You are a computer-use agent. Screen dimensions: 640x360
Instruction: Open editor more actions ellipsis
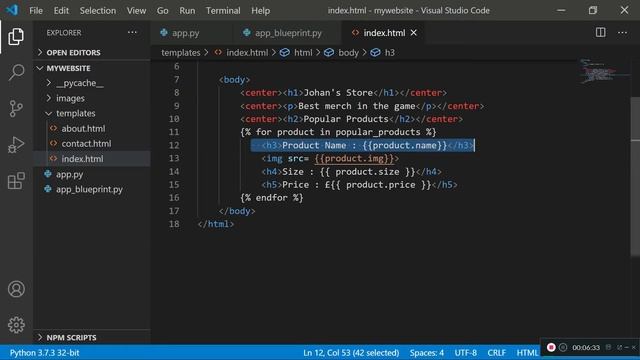click(x=622, y=33)
